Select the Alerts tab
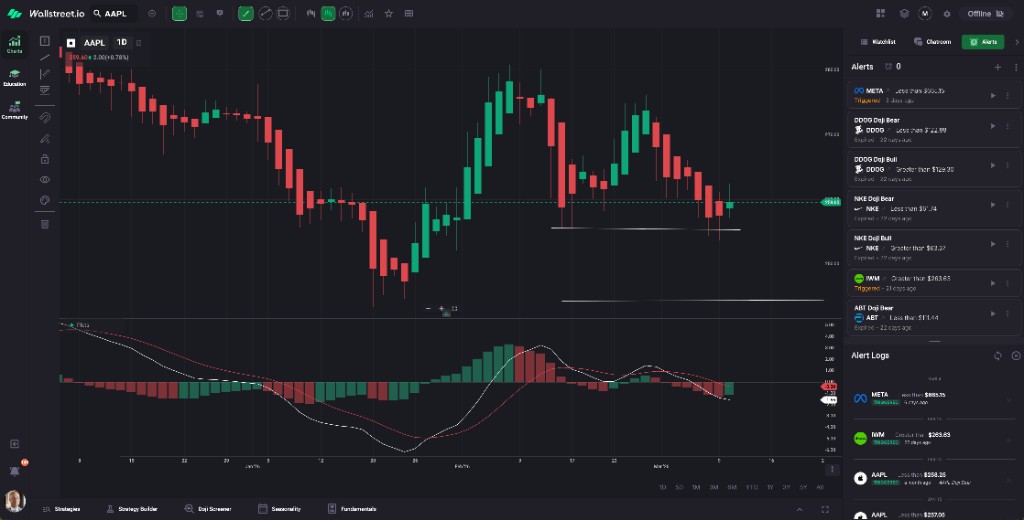The height and width of the screenshot is (520, 1024). [983, 42]
